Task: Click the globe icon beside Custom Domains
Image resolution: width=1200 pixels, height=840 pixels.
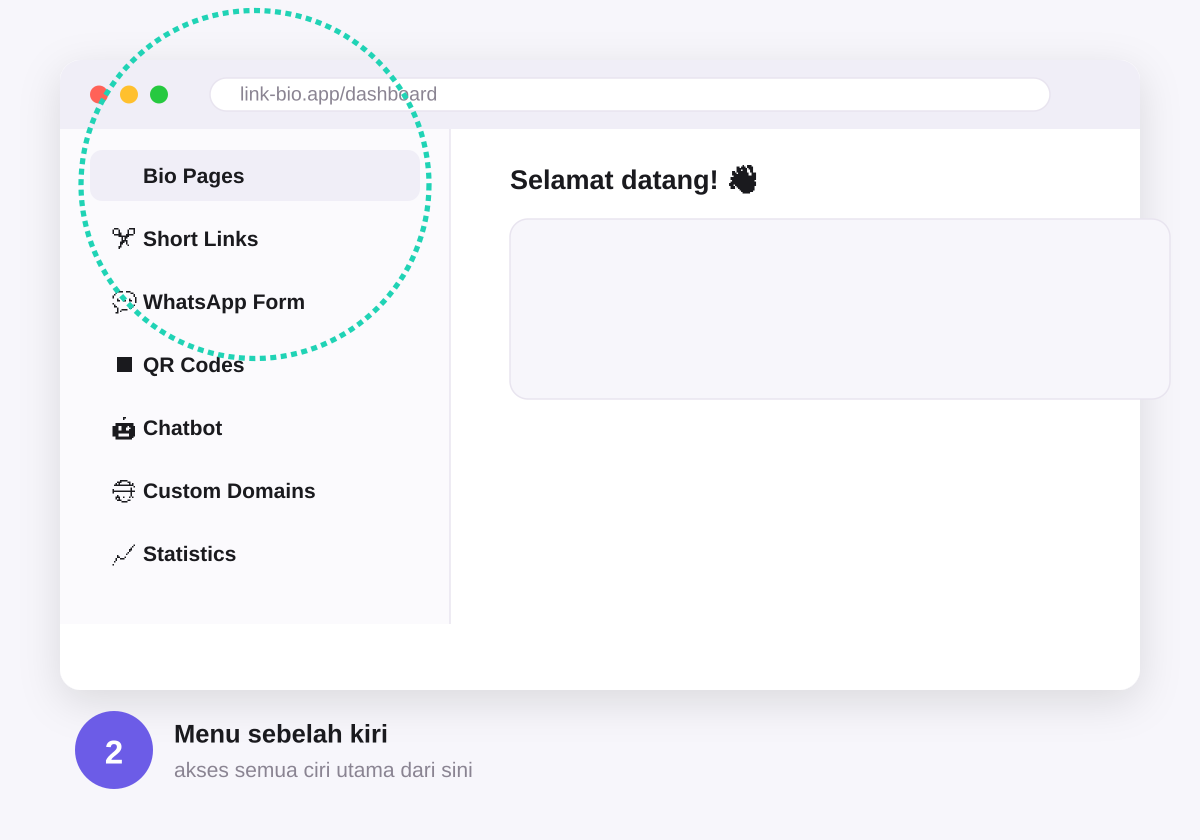Action: [124, 491]
